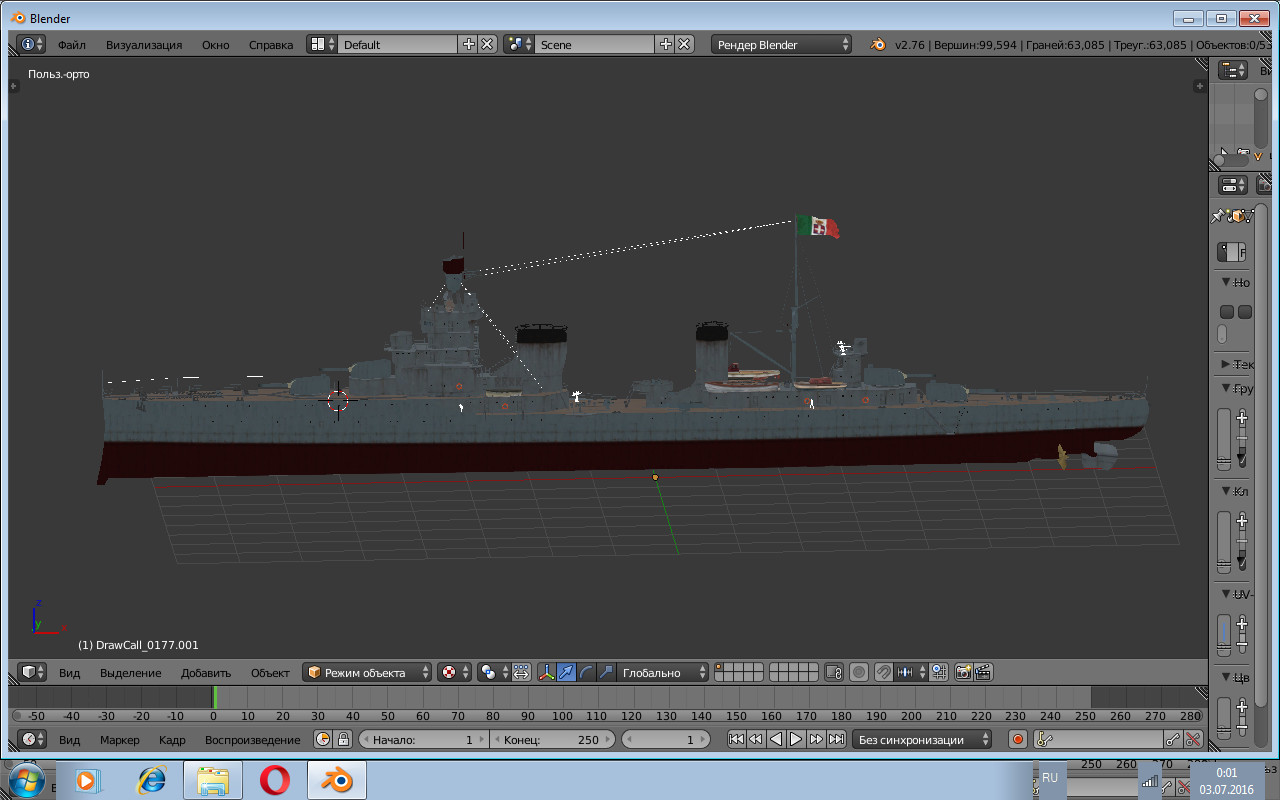Toggle the auto keyframe record button
Image resolution: width=1280 pixels, height=800 pixels.
1018,739
